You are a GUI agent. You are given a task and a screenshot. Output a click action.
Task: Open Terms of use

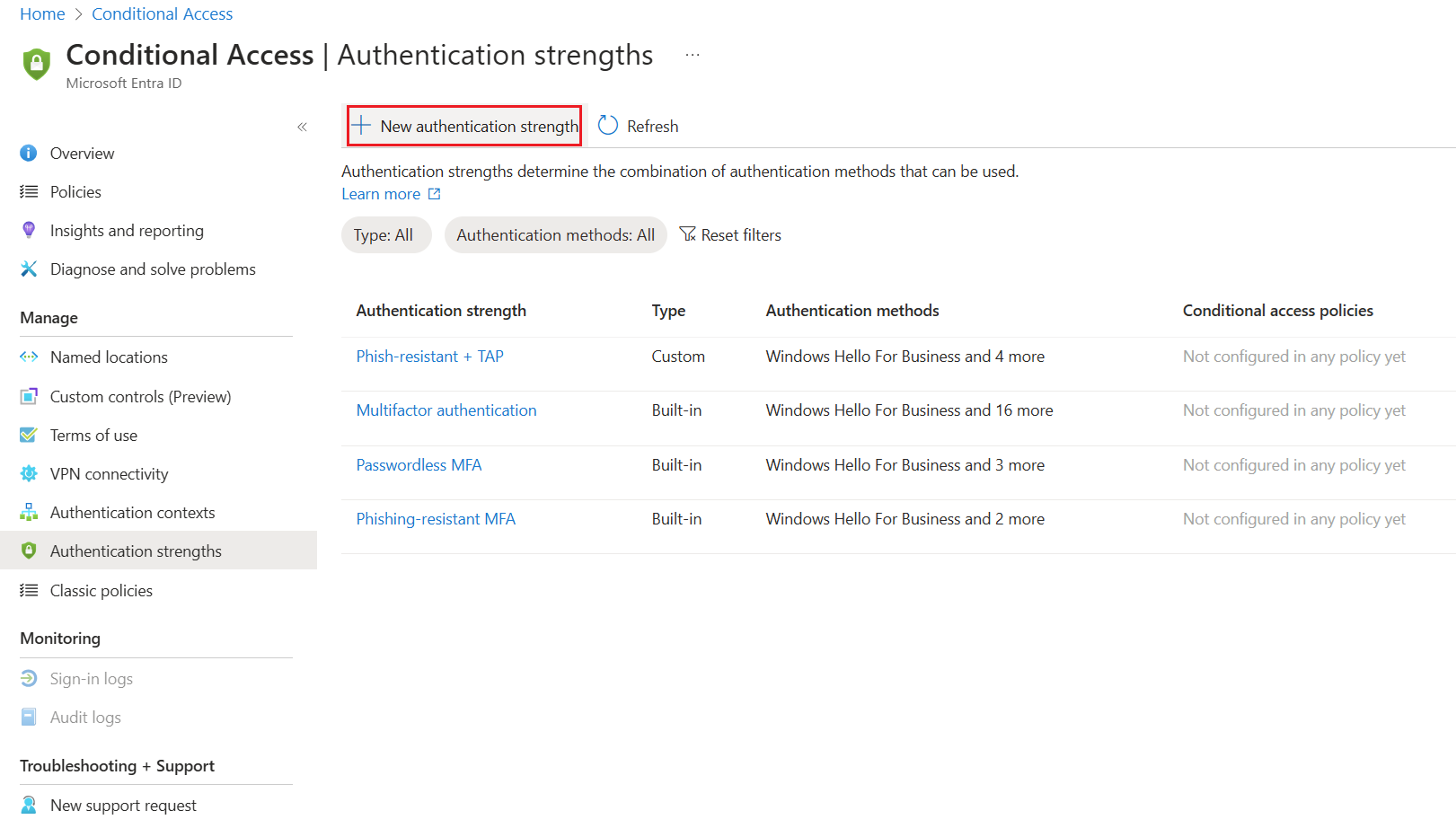[93, 435]
